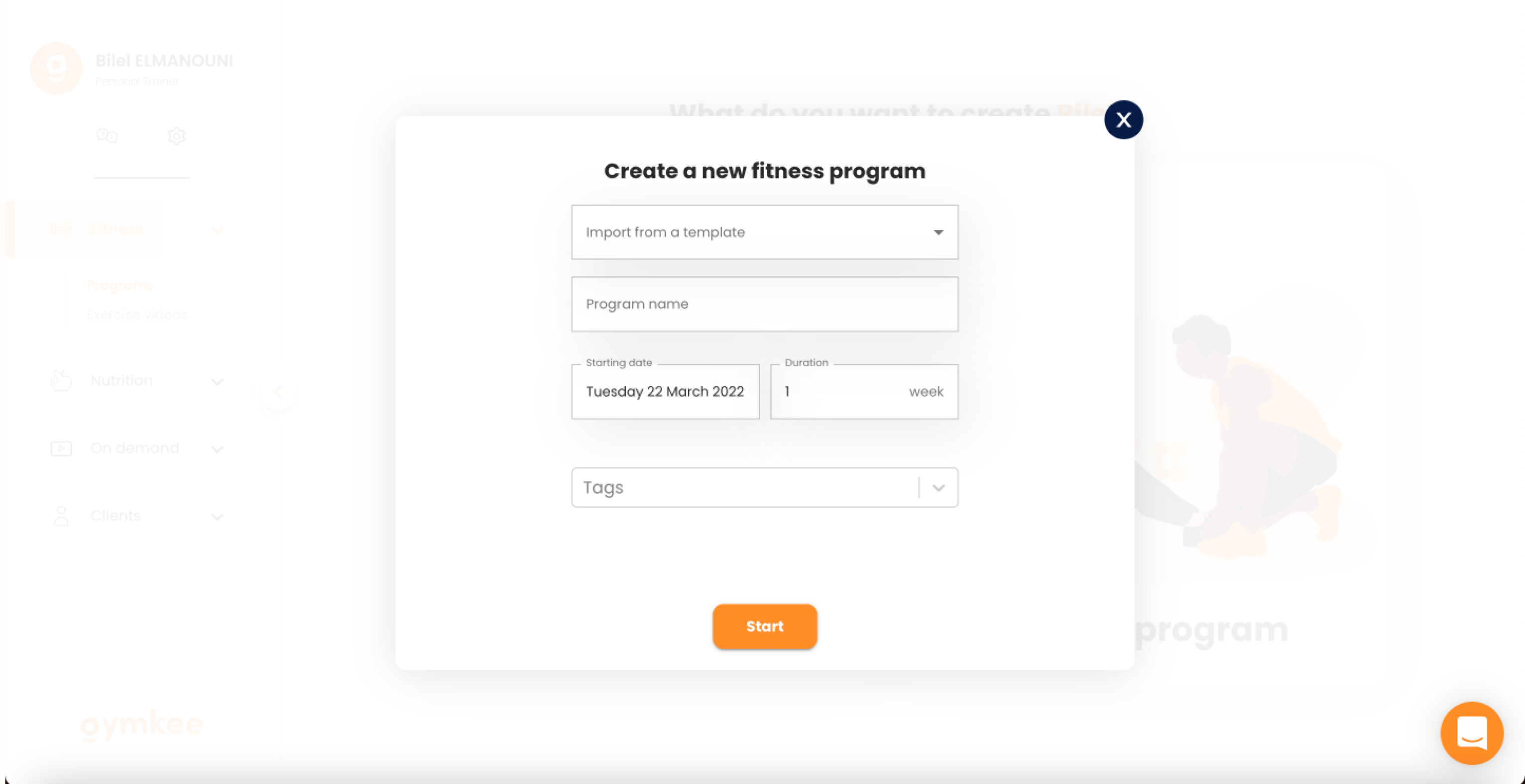
Task: Click the Fitness dumbbell icon
Action: click(x=61, y=229)
